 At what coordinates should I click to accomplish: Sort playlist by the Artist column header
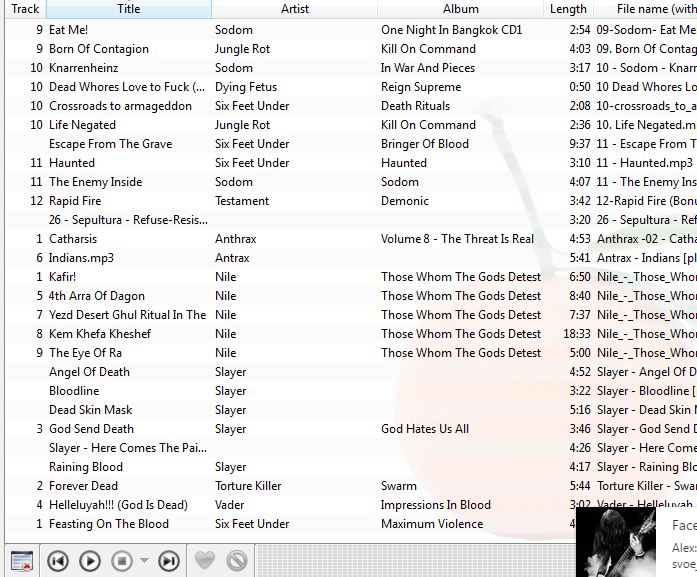point(295,9)
